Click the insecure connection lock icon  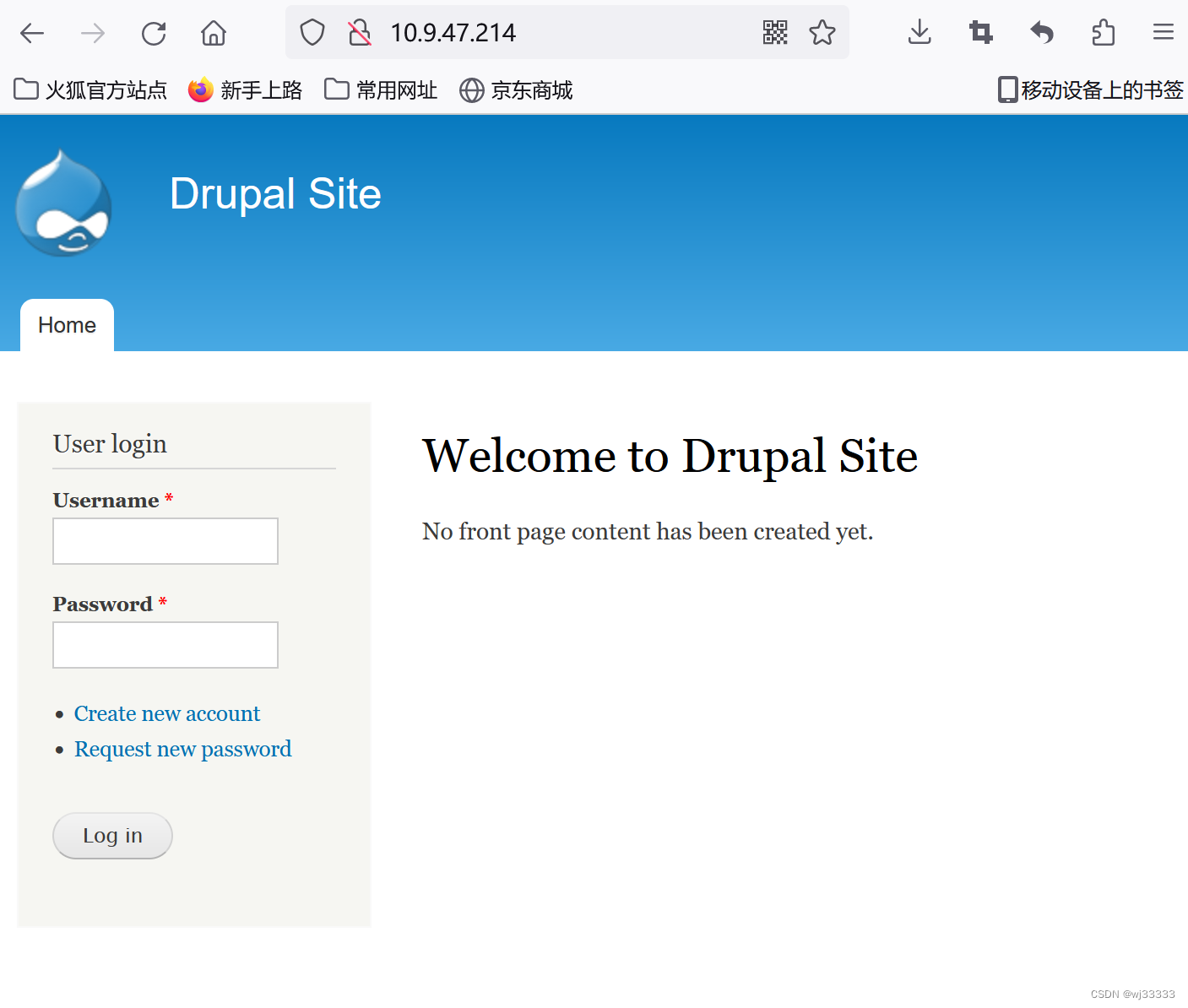pyautogui.click(x=358, y=32)
